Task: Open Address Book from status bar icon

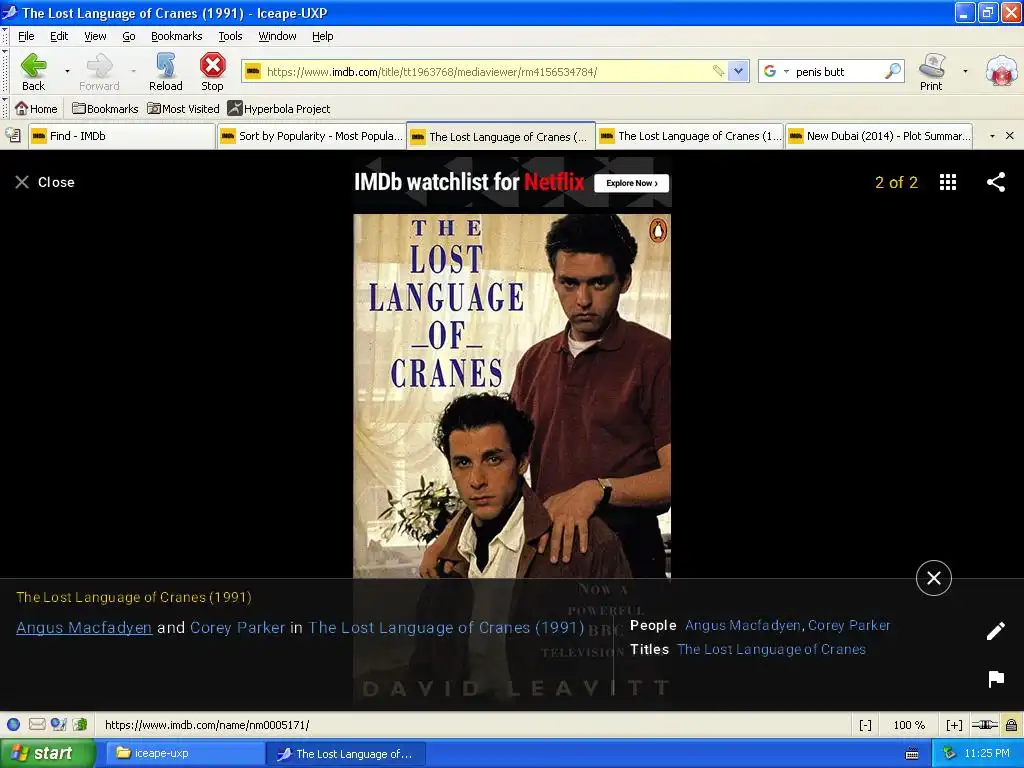Action: click(x=80, y=724)
